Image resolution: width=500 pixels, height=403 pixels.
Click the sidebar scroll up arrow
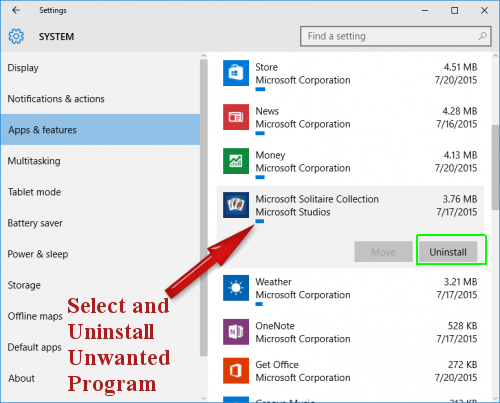[204, 56]
